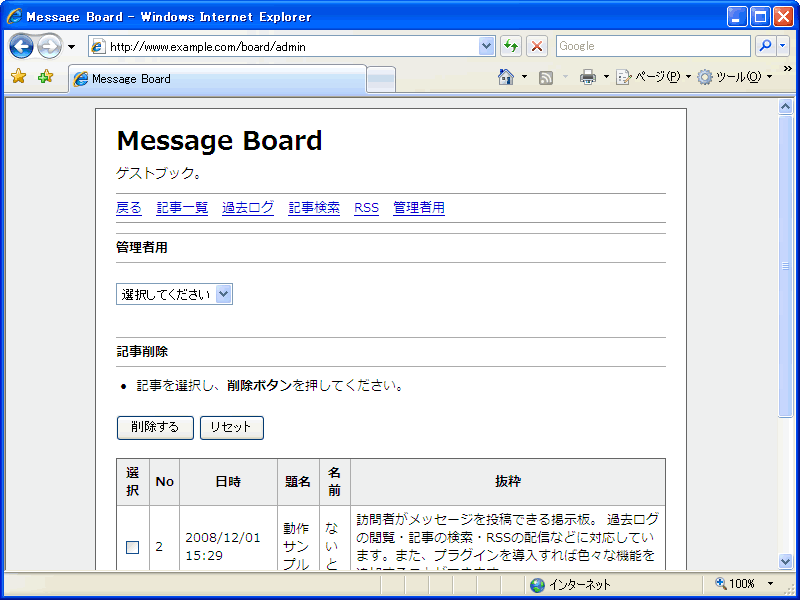The width and height of the screenshot is (800, 600).
Task: Click the vertical scrollbar down arrow
Action: click(785, 561)
